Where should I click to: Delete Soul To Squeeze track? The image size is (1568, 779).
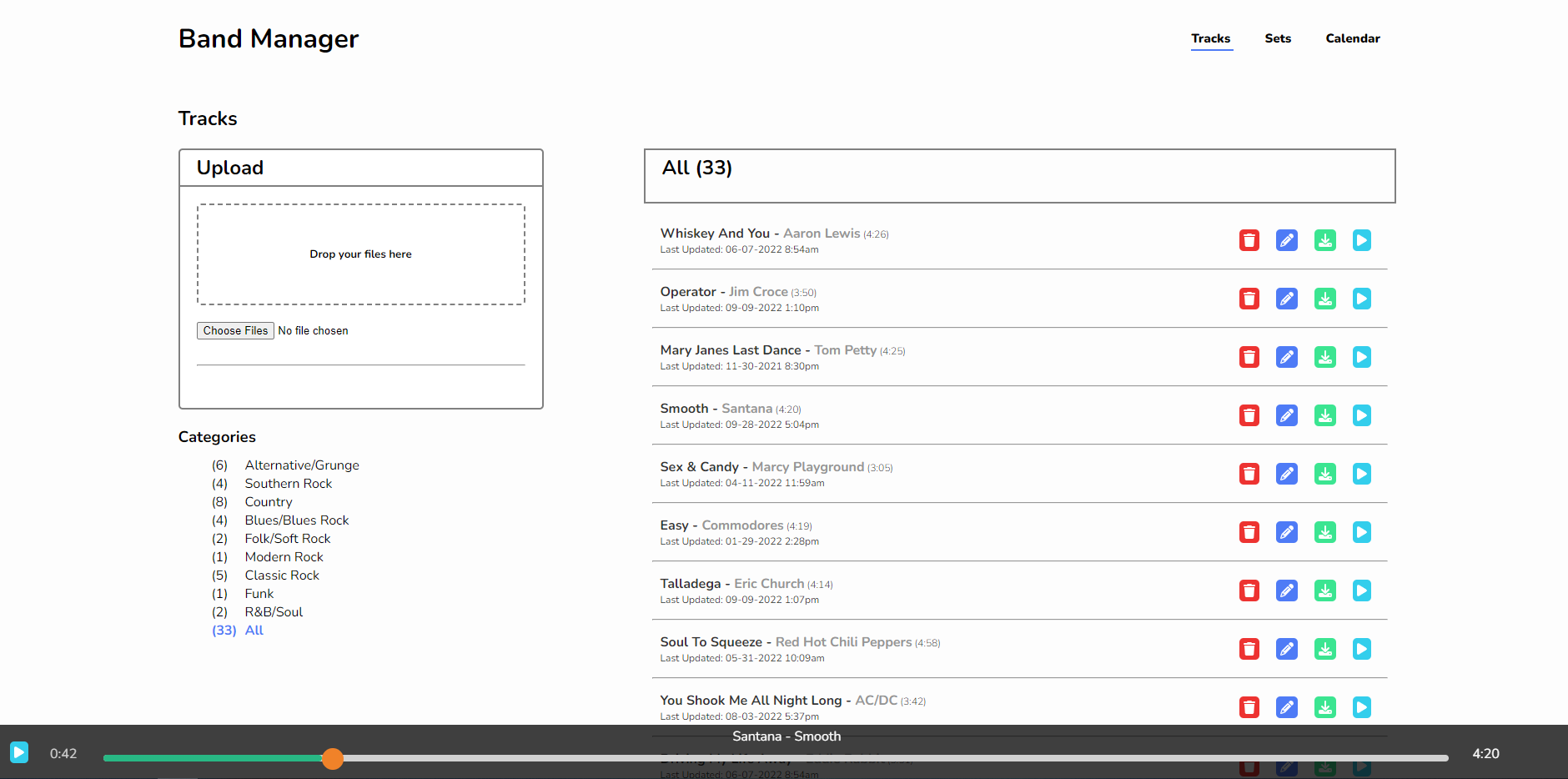coord(1249,649)
